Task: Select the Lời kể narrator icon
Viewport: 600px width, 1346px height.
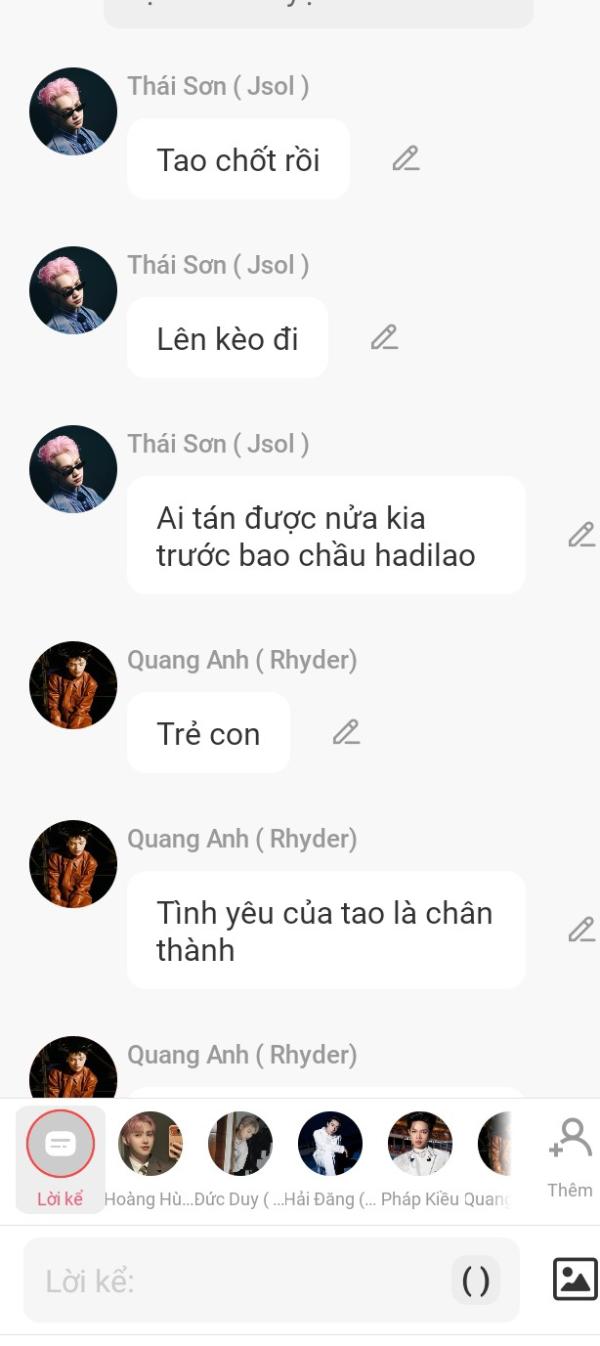Action: pyautogui.click(x=61, y=1143)
